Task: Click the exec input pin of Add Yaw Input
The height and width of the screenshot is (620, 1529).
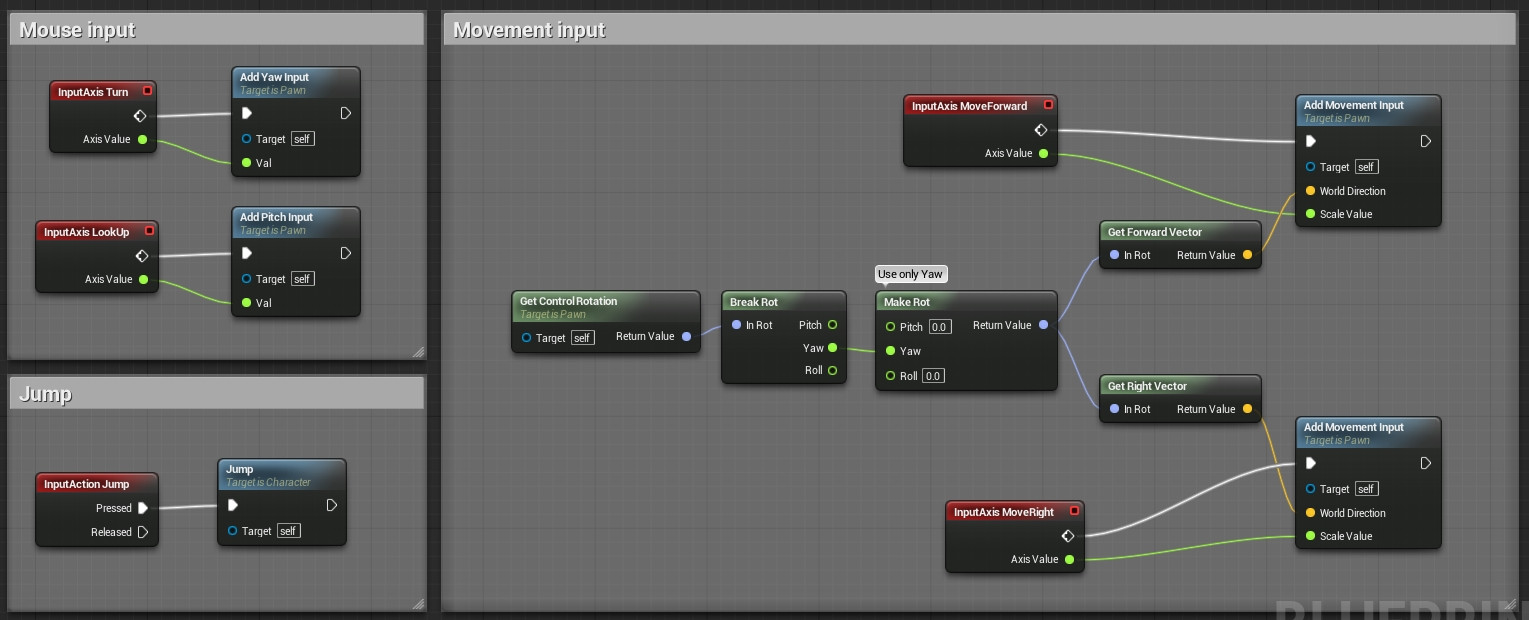Action: point(246,113)
